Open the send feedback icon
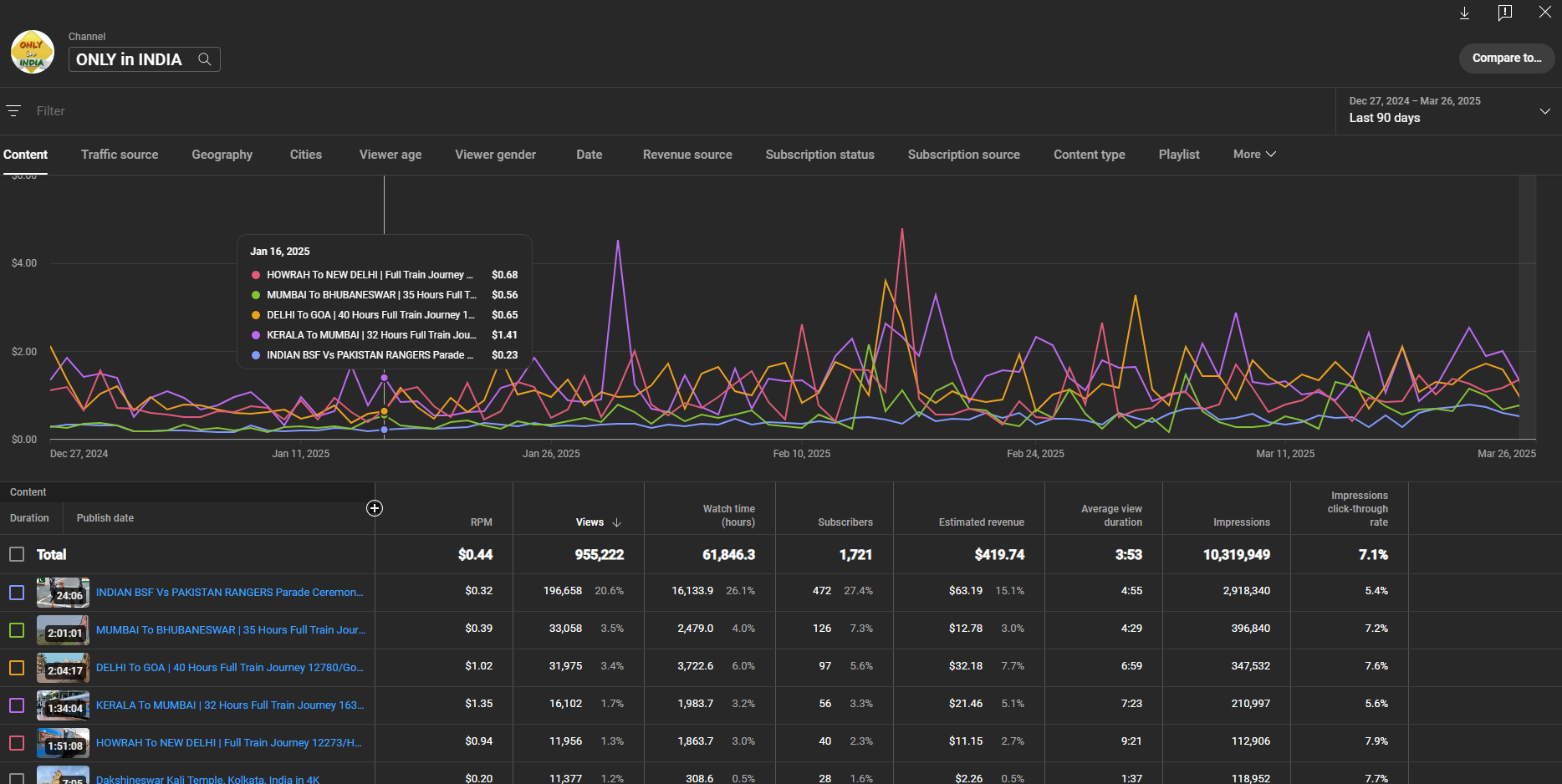Screen dimensions: 1562x784 tap(1505, 13)
